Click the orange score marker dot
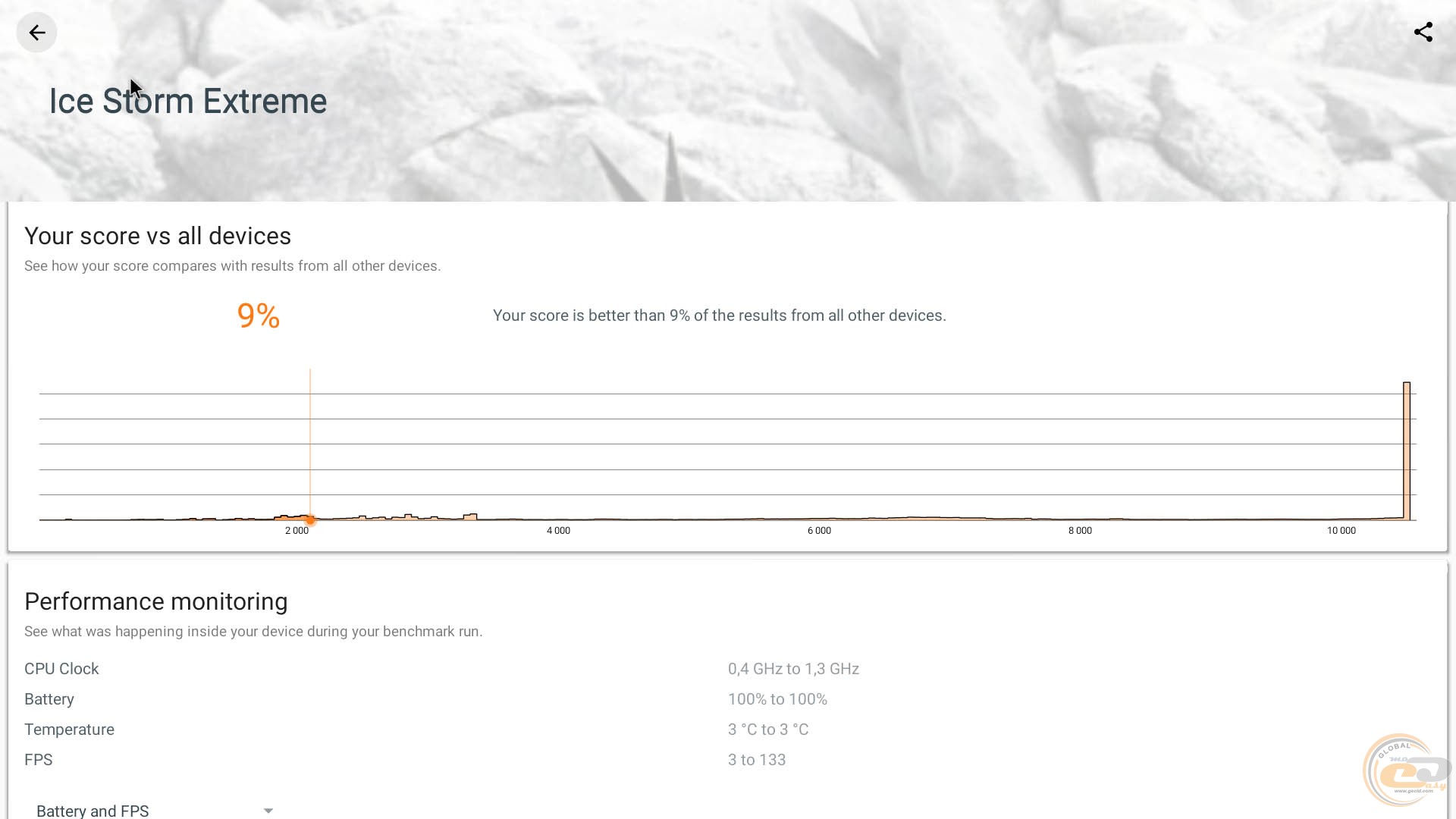Viewport: 1456px width, 819px height. 310,520
